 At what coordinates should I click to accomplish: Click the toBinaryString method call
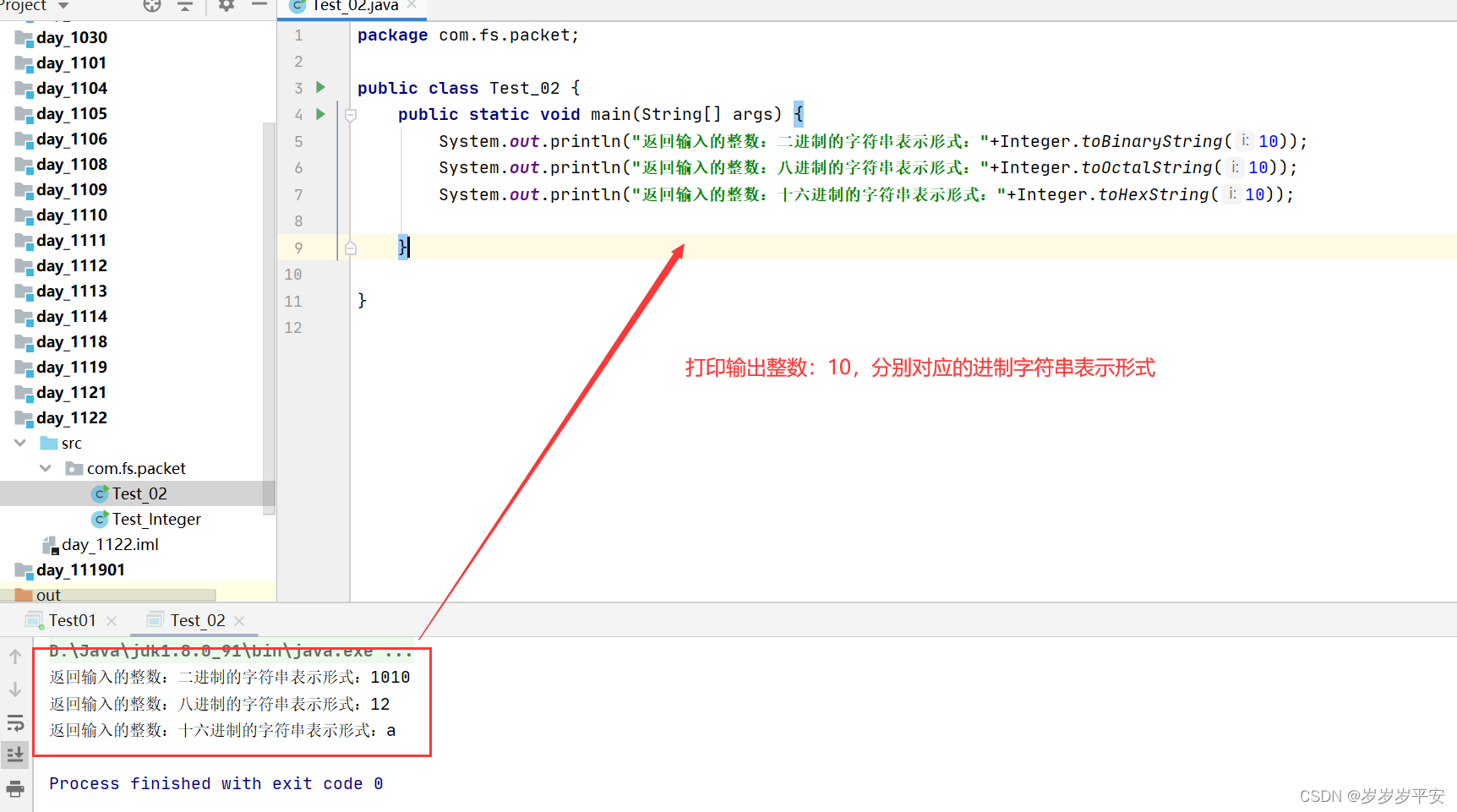(1152, 141)
